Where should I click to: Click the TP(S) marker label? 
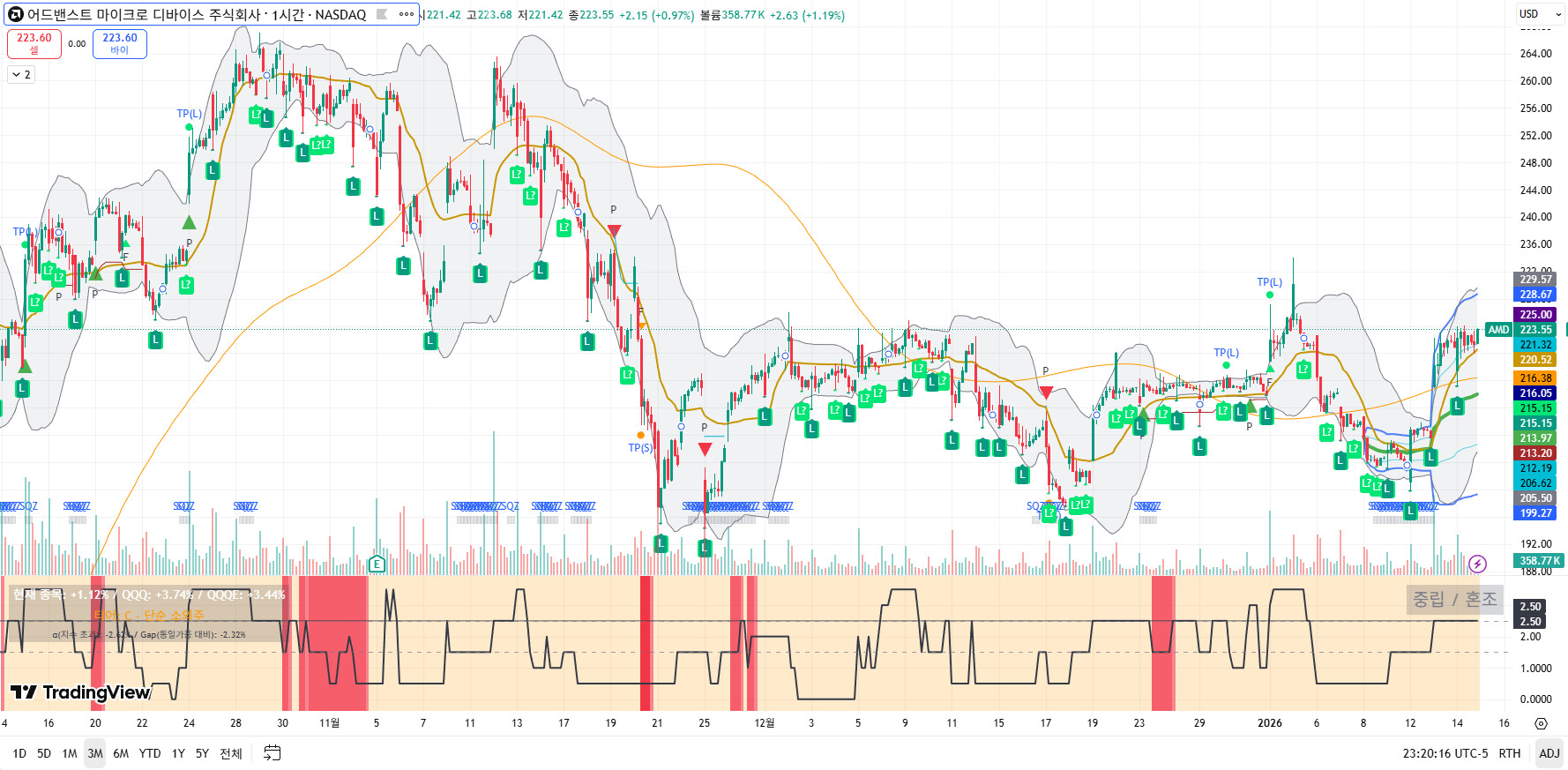click(x=640, y=448)
